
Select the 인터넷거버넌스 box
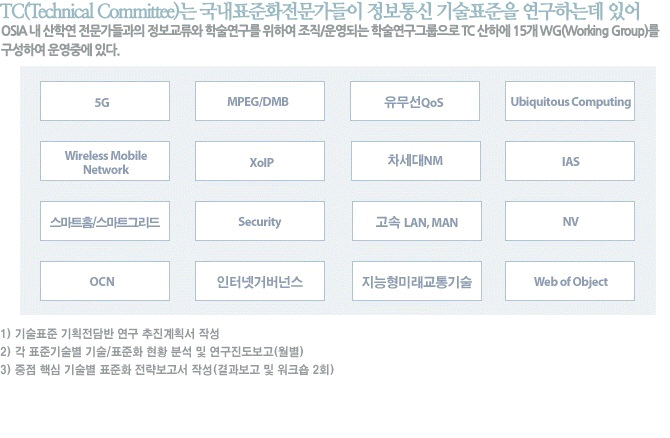[260, 281]
